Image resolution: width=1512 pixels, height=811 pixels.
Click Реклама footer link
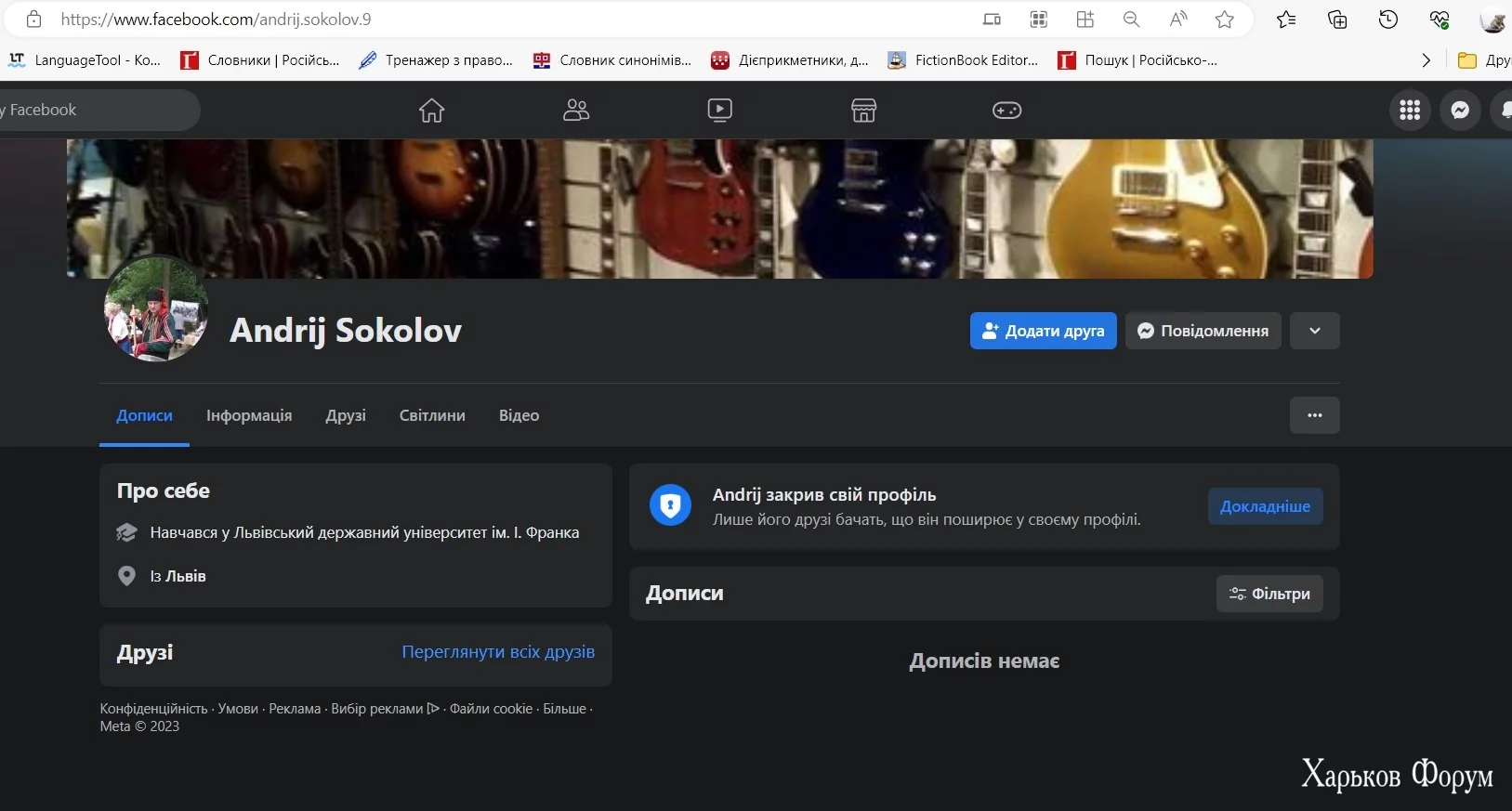click(x=295, y=709)
